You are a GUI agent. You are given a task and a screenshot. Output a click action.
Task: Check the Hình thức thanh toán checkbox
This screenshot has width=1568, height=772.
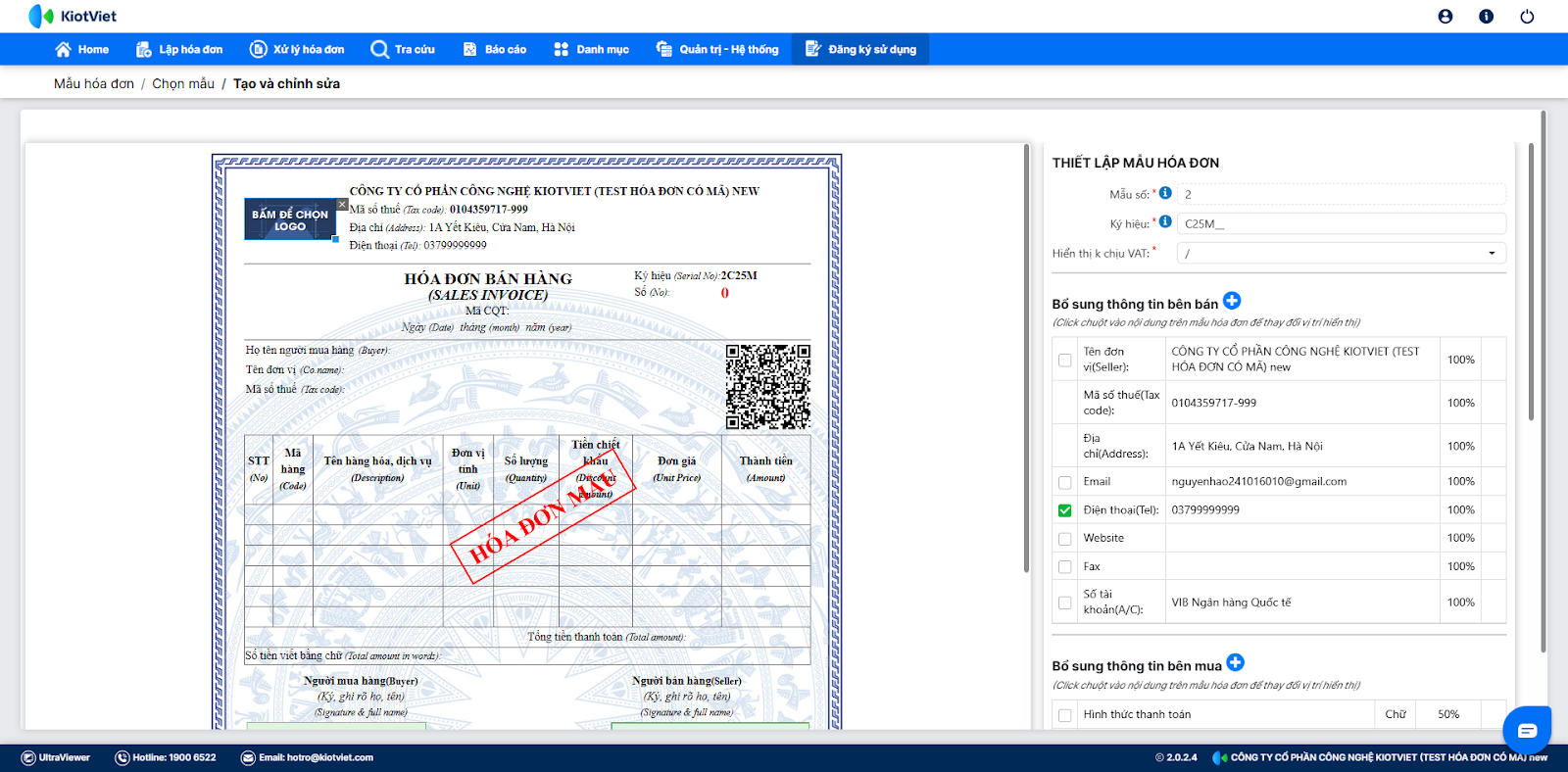click(1065, 715)
